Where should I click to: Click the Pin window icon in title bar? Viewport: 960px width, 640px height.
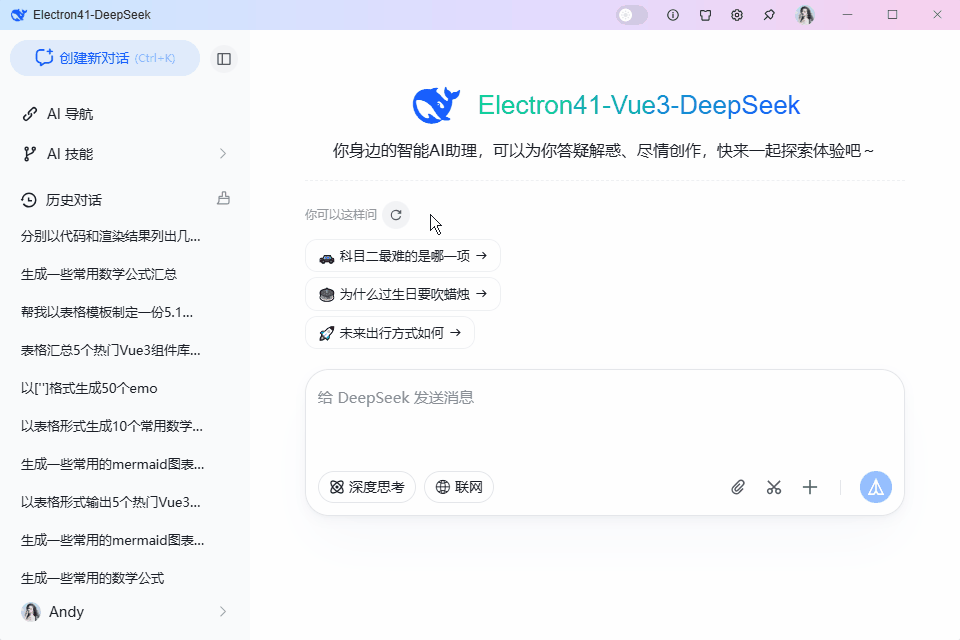tap(769, 15)
